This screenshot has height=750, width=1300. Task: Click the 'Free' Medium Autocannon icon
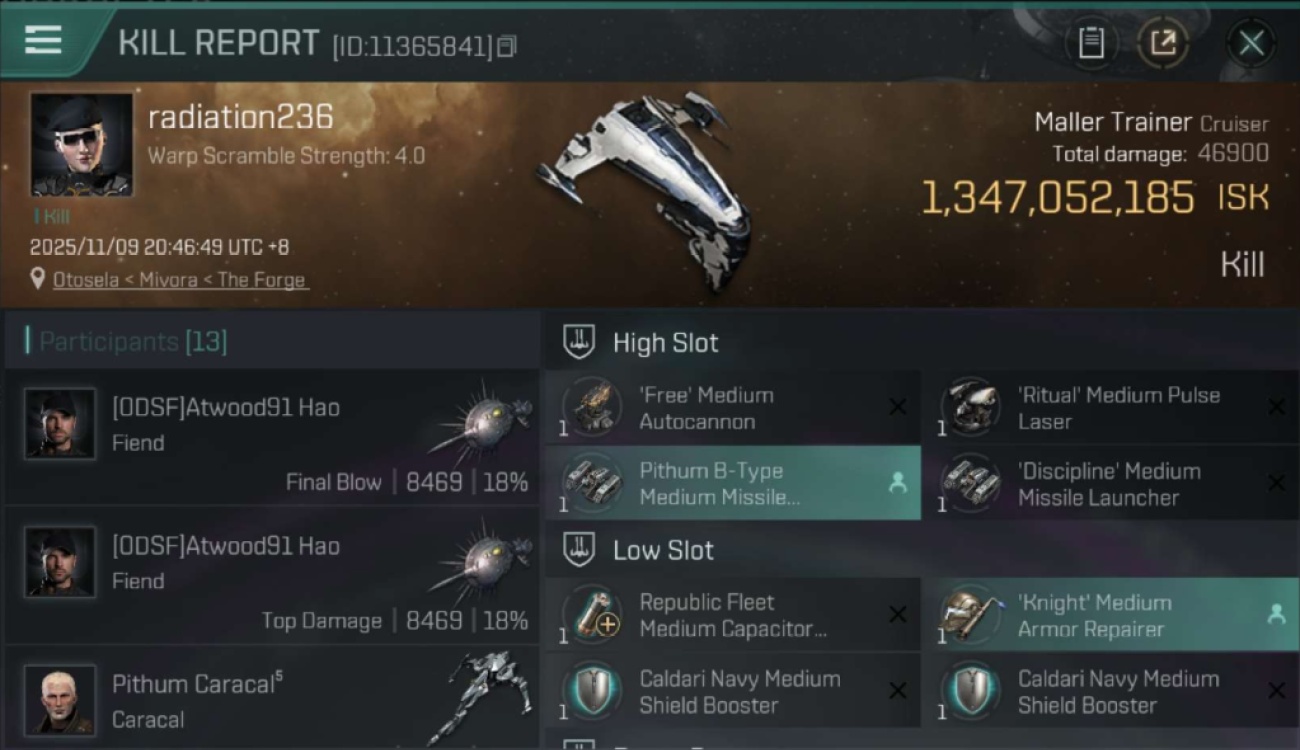coord(592,408)
